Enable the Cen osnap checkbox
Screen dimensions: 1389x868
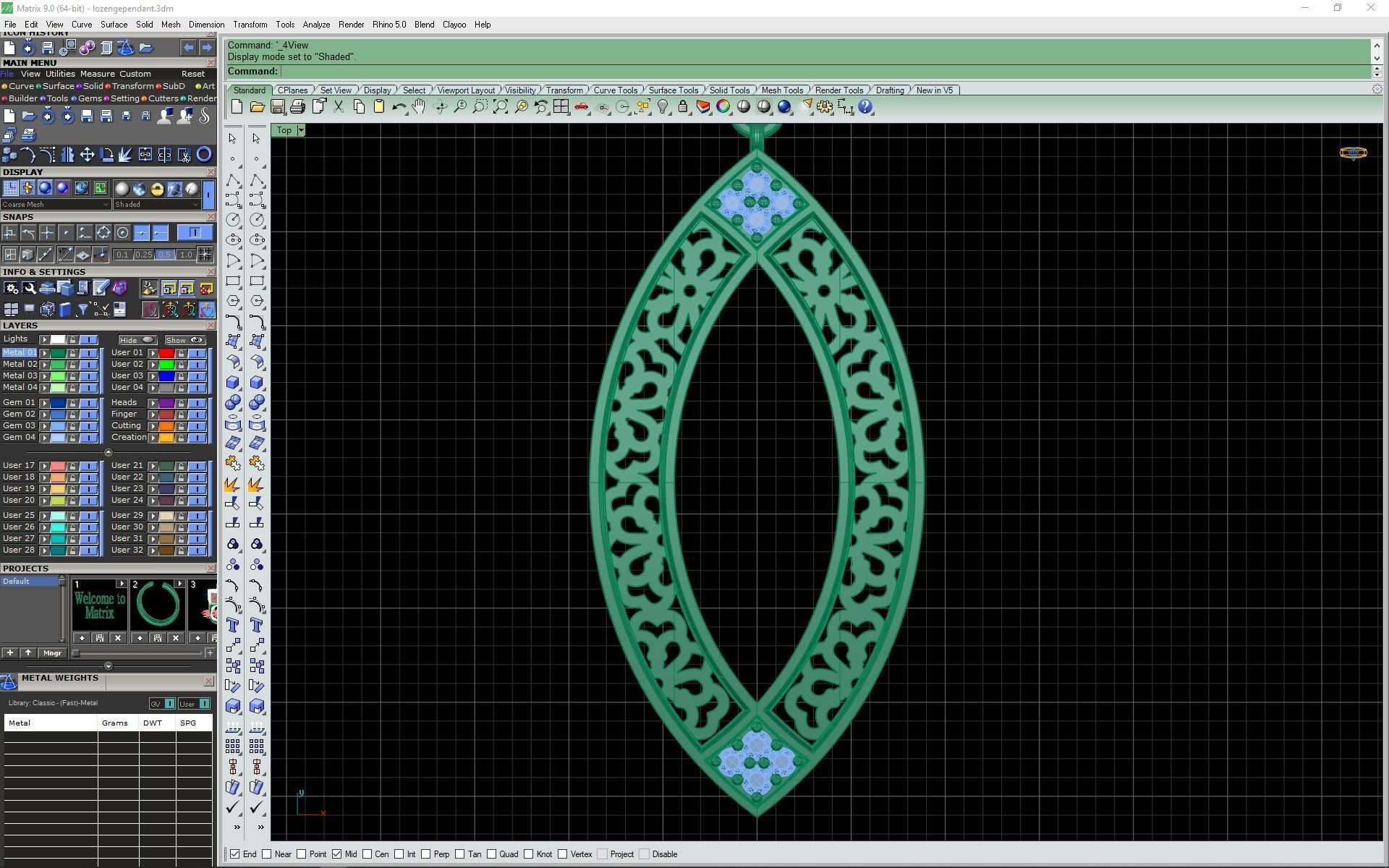pyautogui.click(x=368, y=854)
